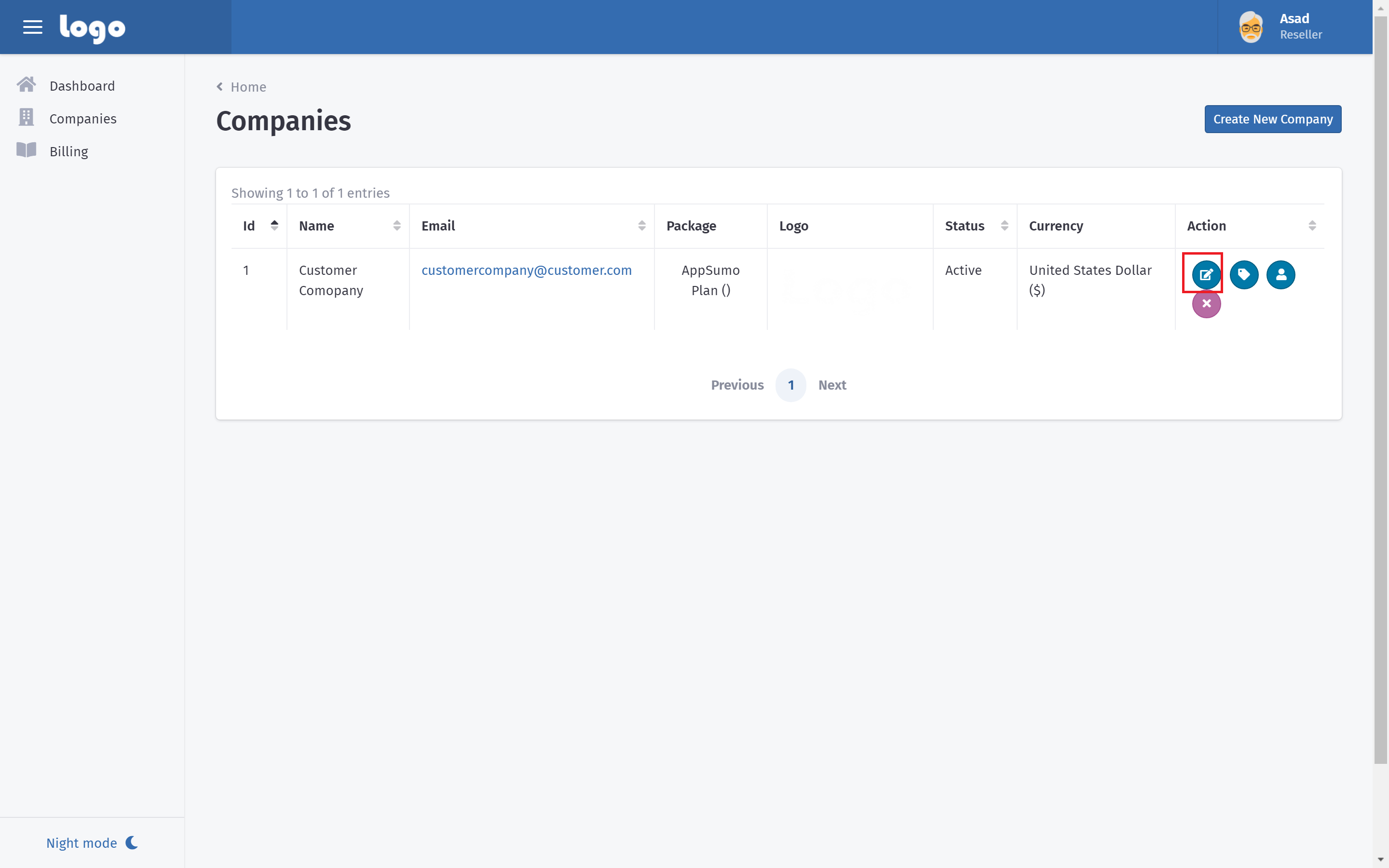The height and width of the screenshot is (868, 1389).
Task: Open Companies in the sidebar
Action: pyautogui.click(x=82, y=118)
